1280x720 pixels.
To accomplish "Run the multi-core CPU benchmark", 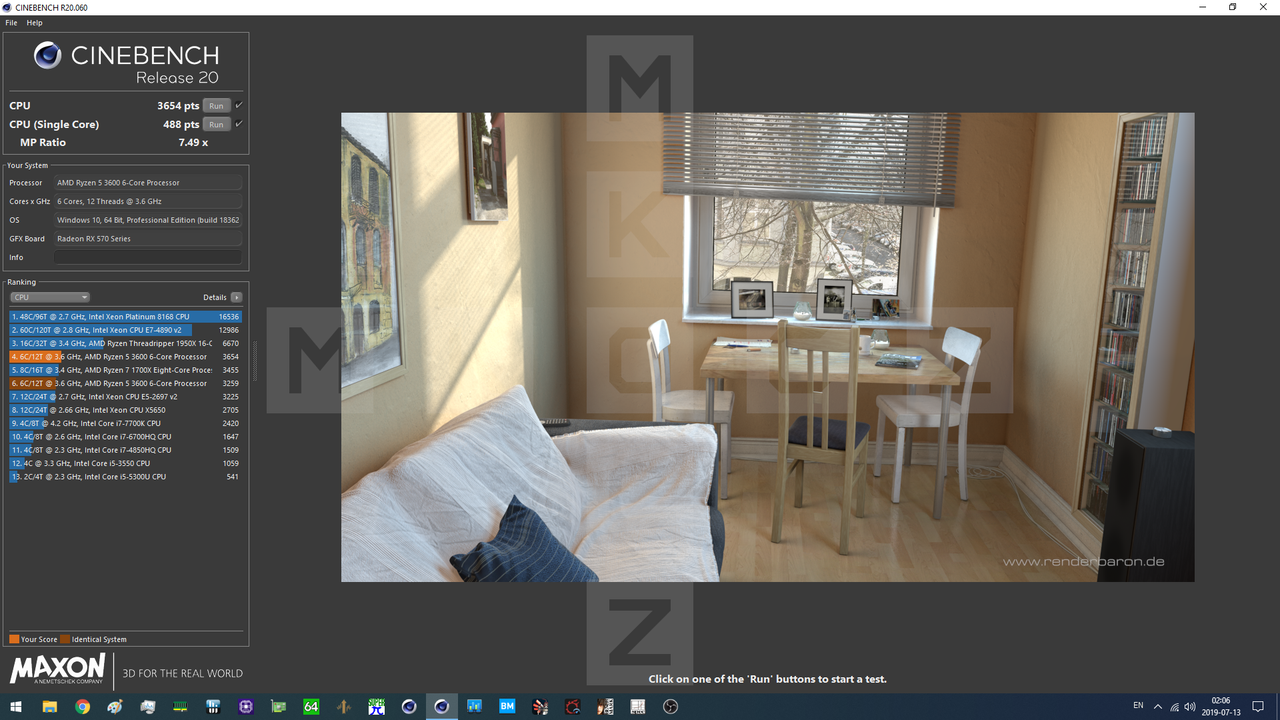I will point(217,105).
